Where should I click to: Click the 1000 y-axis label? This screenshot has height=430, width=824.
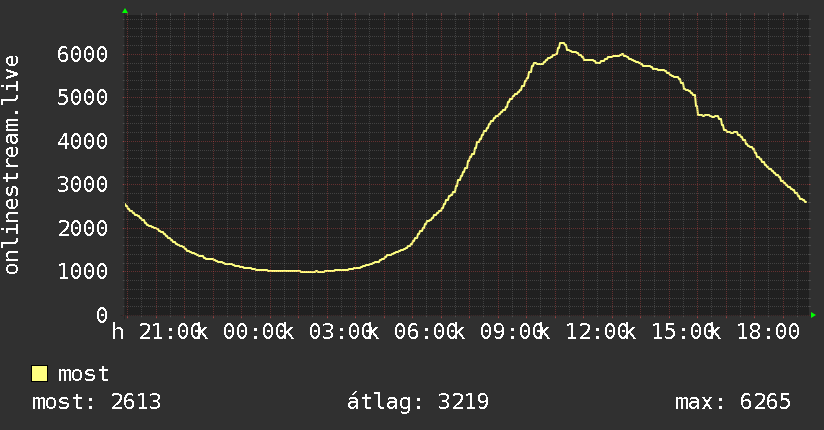pyautogui.click(x=83, y=271)
